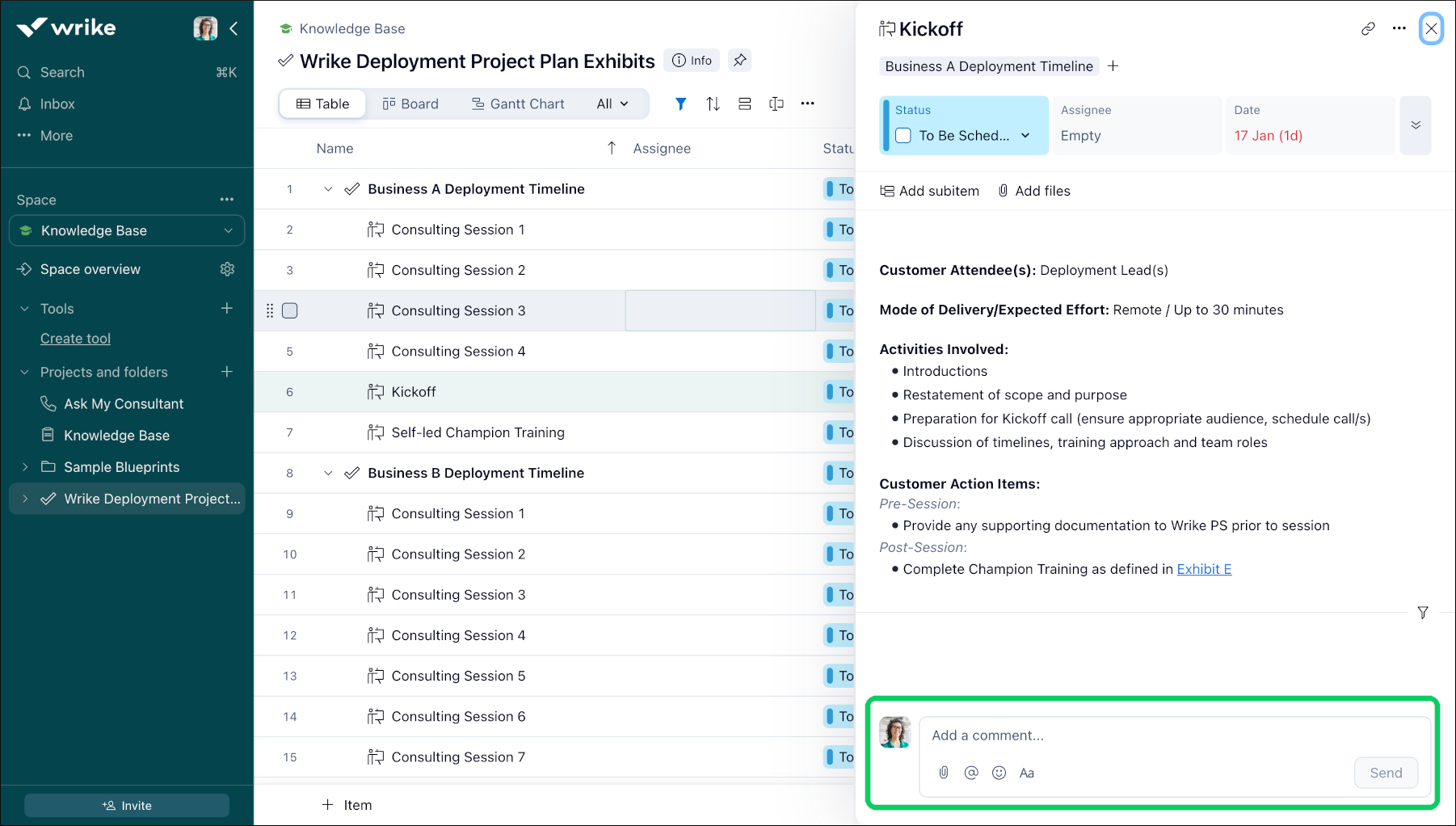Viewport: 1456px width, 826px height.
Task: Copy the Kickoff task permalink icon
Action: (1367, 29)
